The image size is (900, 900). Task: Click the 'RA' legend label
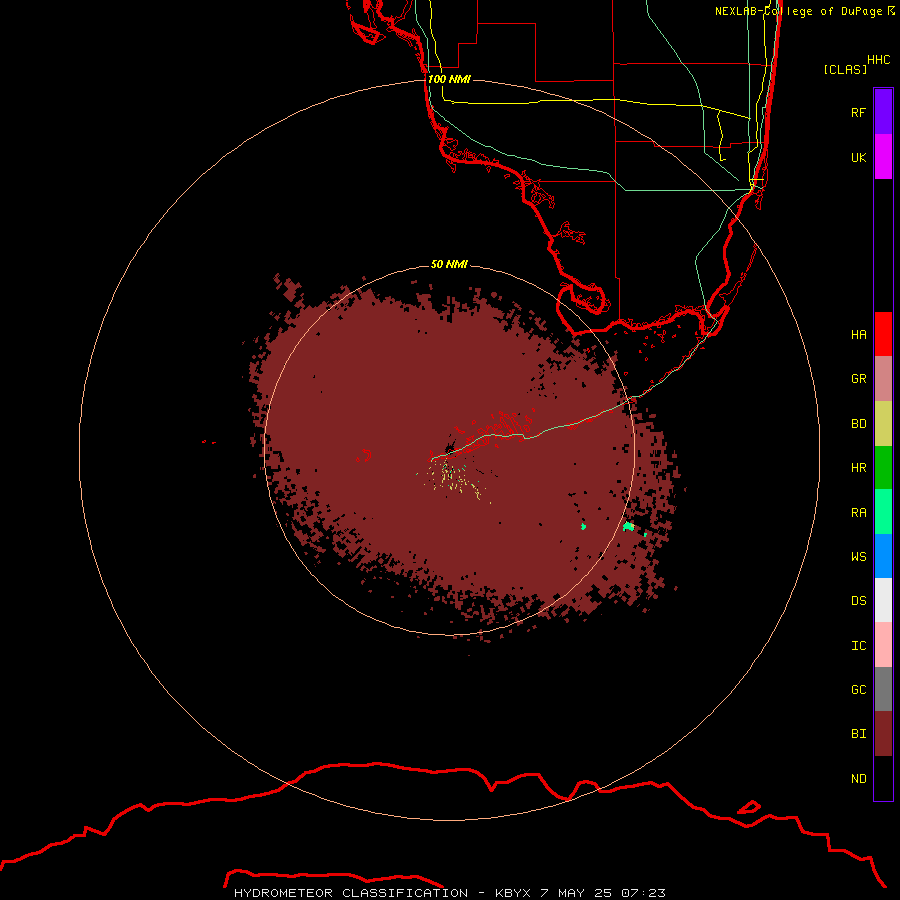click(858, 513)
